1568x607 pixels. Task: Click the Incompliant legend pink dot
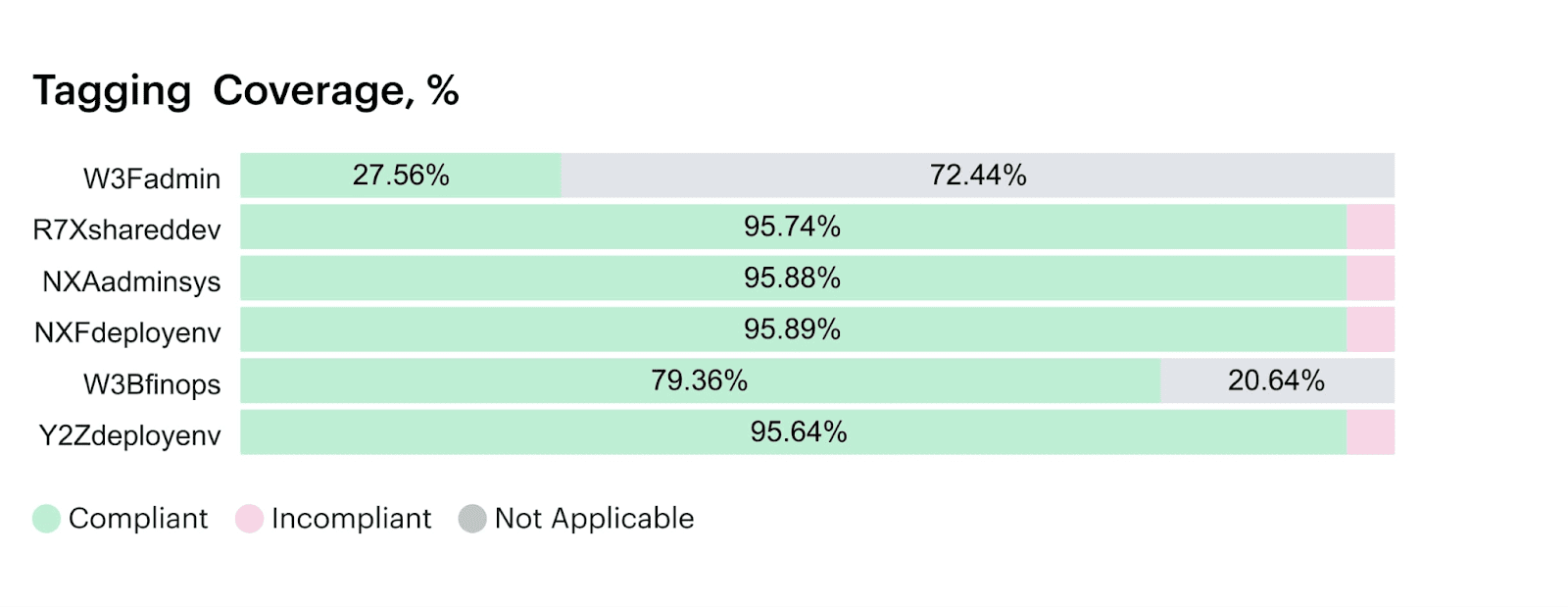pos(249,519)
